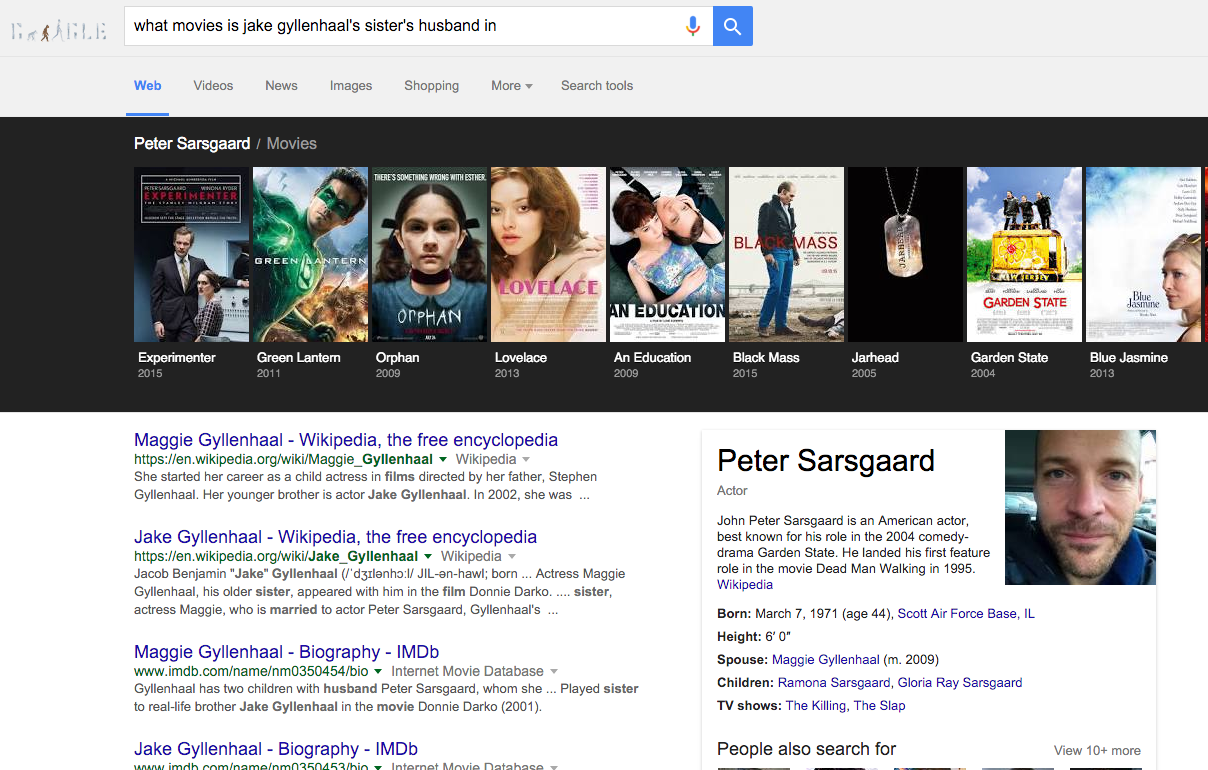Open Jake Gyllenhaal Wikipedia result

tap(335, 537)
